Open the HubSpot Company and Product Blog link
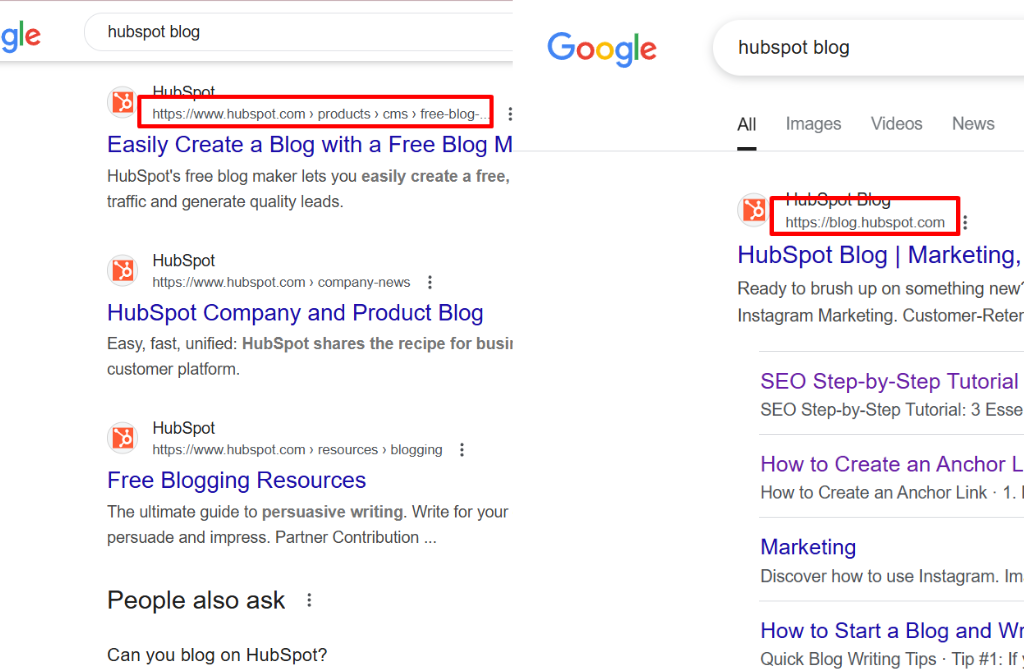This screenshot has width=1024, height=669. point(295,313)
